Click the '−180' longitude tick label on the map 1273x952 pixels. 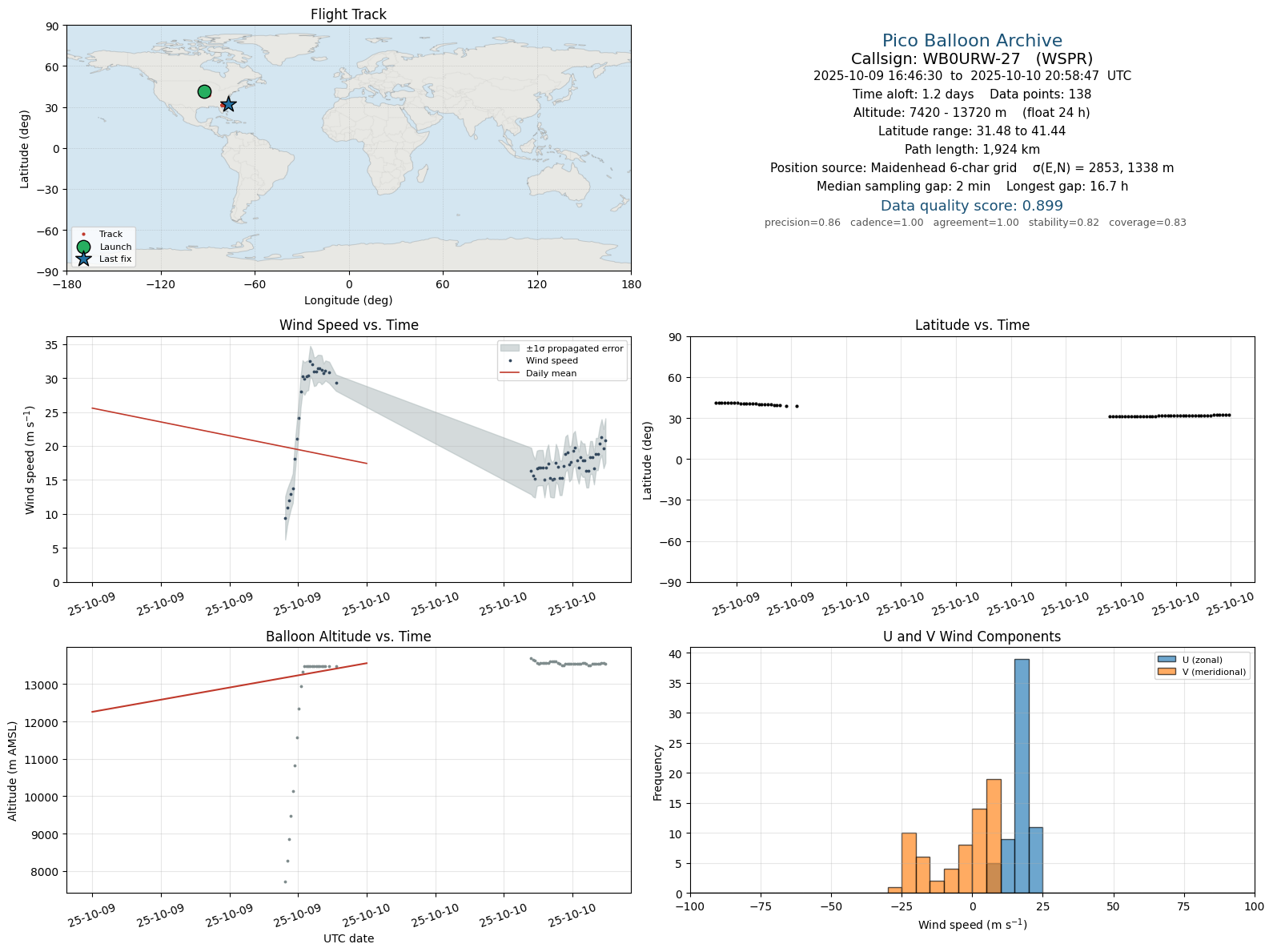66,283
